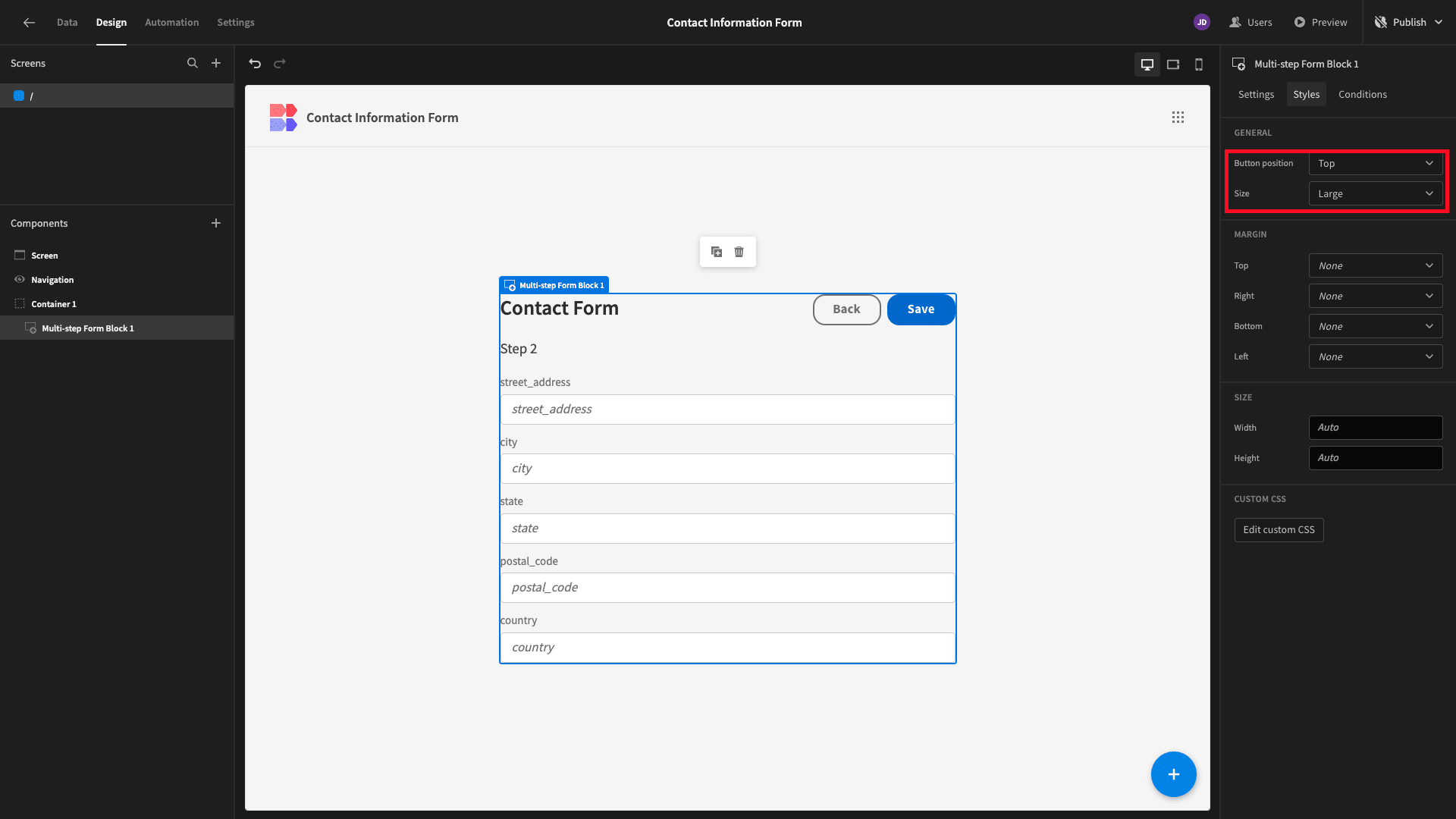
Task: Switch to the Conditions tab
Action: tap(1363, 95)
